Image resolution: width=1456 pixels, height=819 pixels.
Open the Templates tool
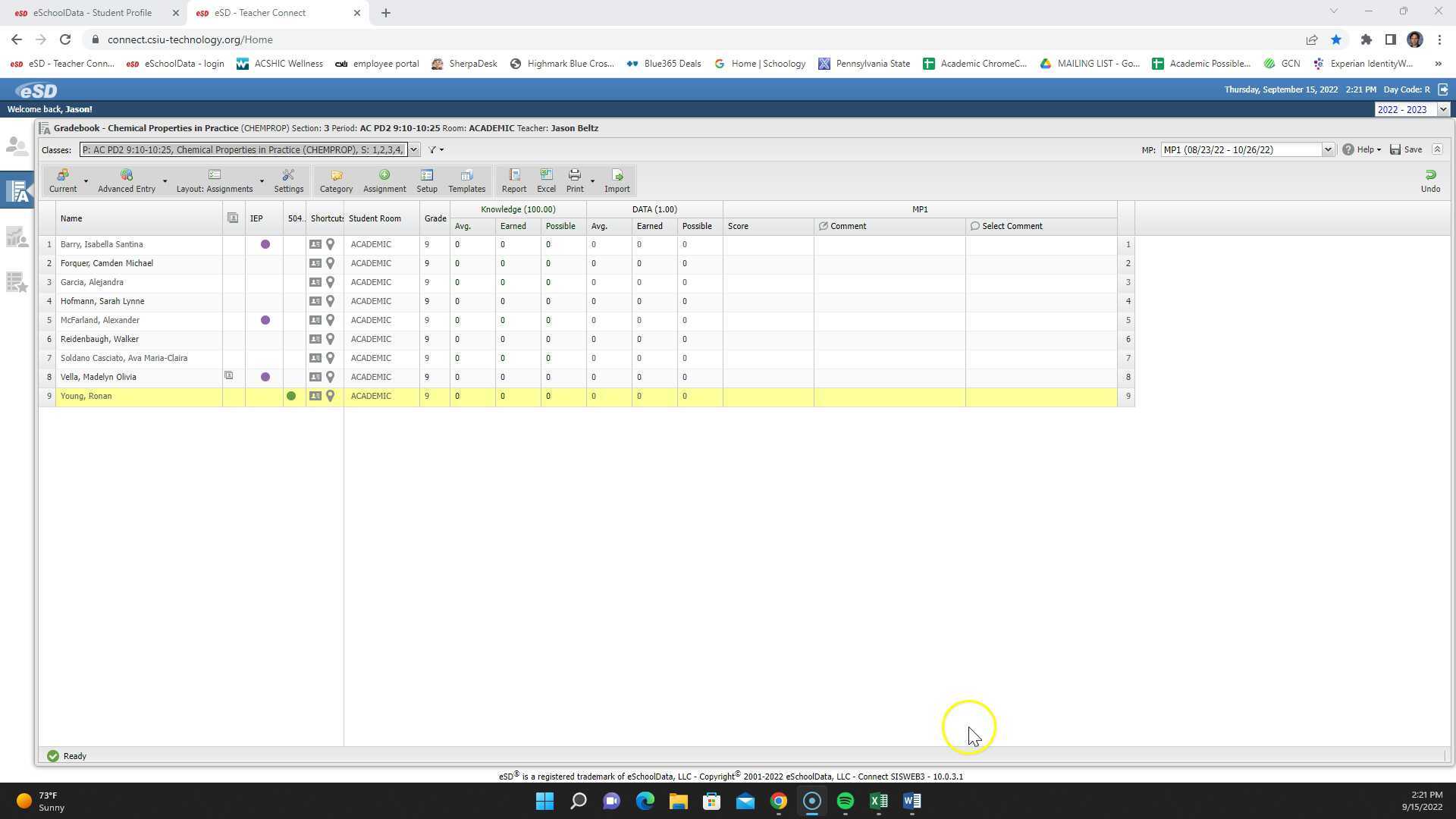click(x=466, y=180)
